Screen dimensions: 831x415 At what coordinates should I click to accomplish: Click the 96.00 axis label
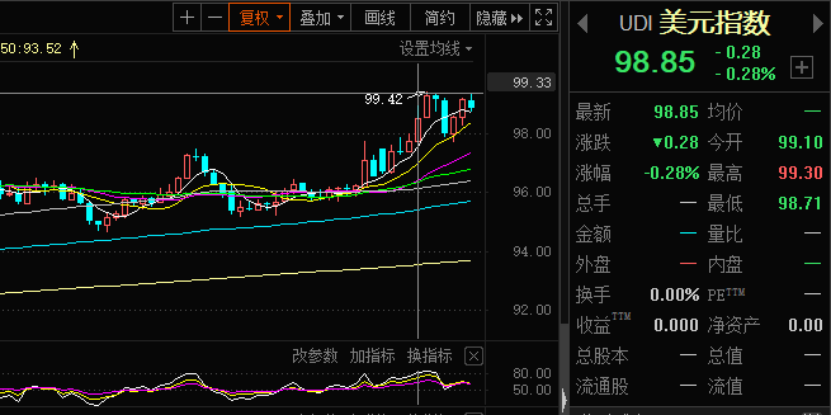[x=532, y=192]
